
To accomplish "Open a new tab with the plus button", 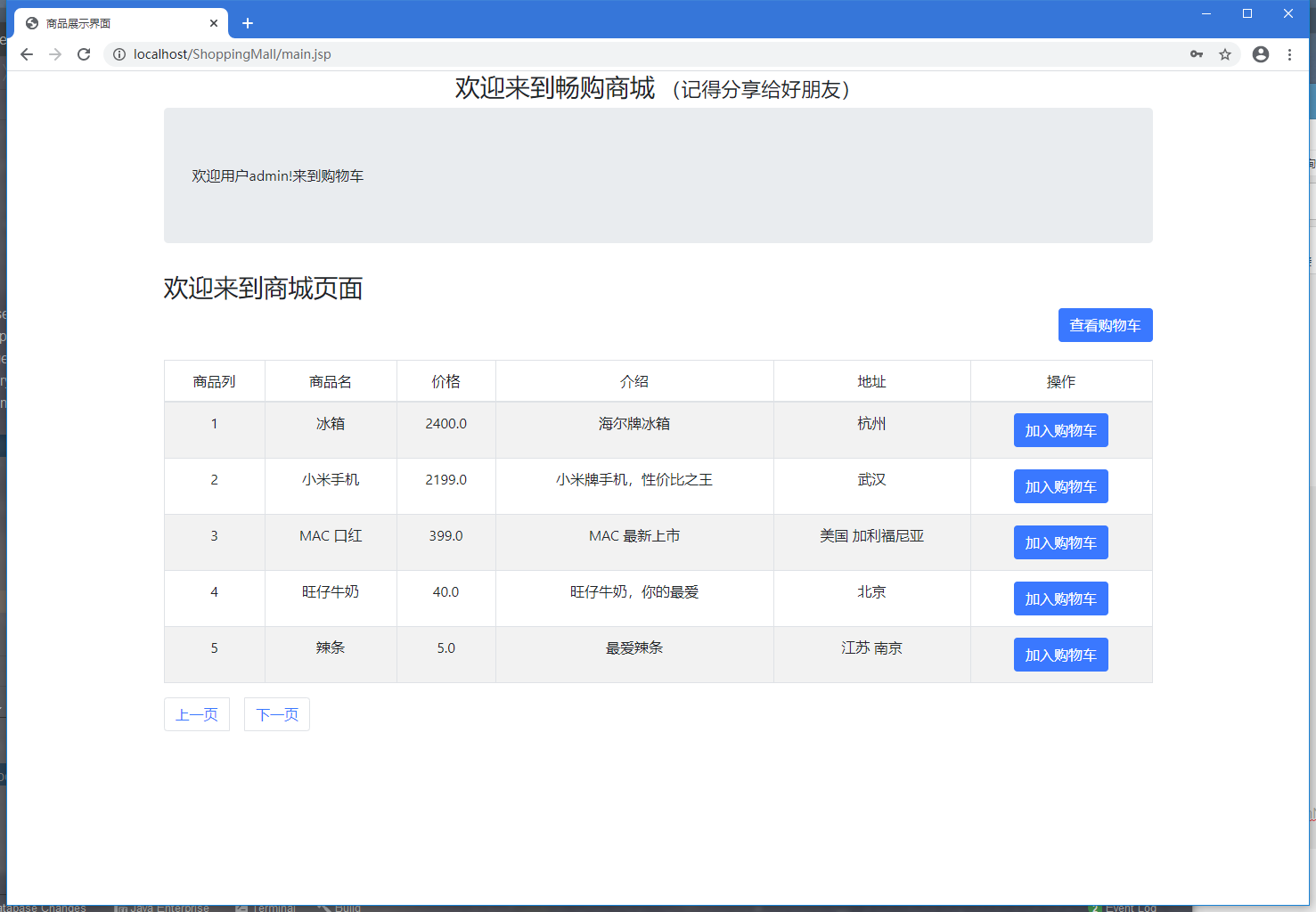I will pos(248,23).
